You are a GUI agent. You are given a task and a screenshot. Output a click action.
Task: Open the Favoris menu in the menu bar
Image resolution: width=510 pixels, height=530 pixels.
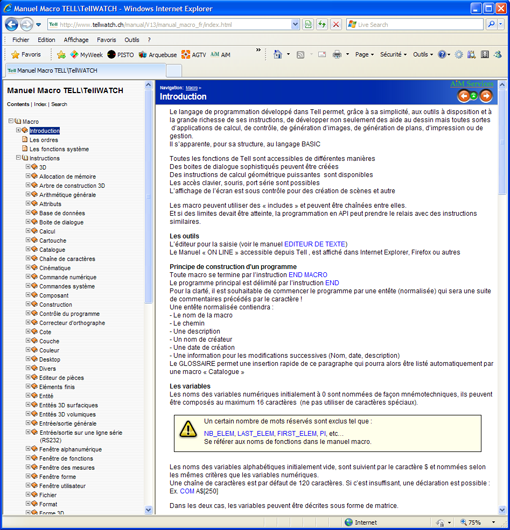(106, 40)
